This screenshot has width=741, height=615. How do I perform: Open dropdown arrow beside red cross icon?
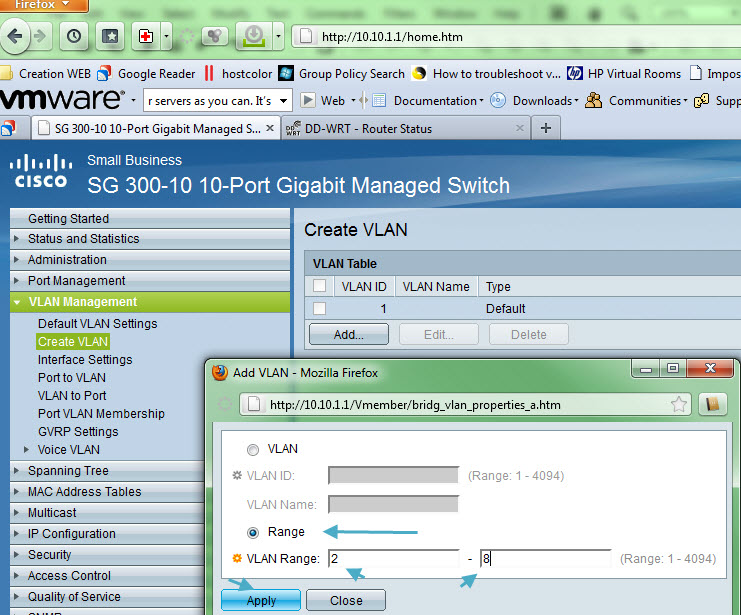tap(166, 36)
